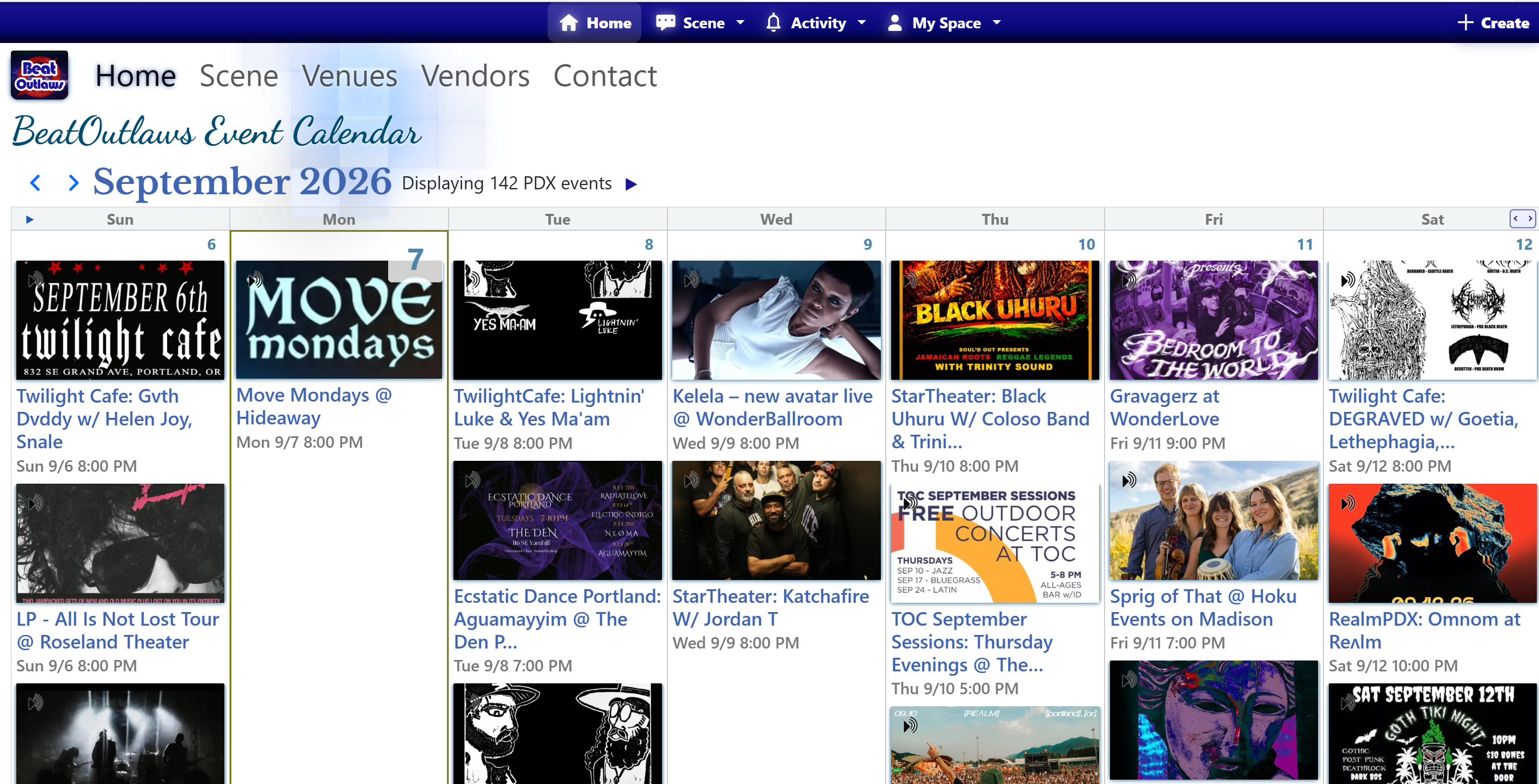This screenshot has width=1539, height=784.
Task: Click the small right arrow in Sat header
Action: click(1529, 219)
